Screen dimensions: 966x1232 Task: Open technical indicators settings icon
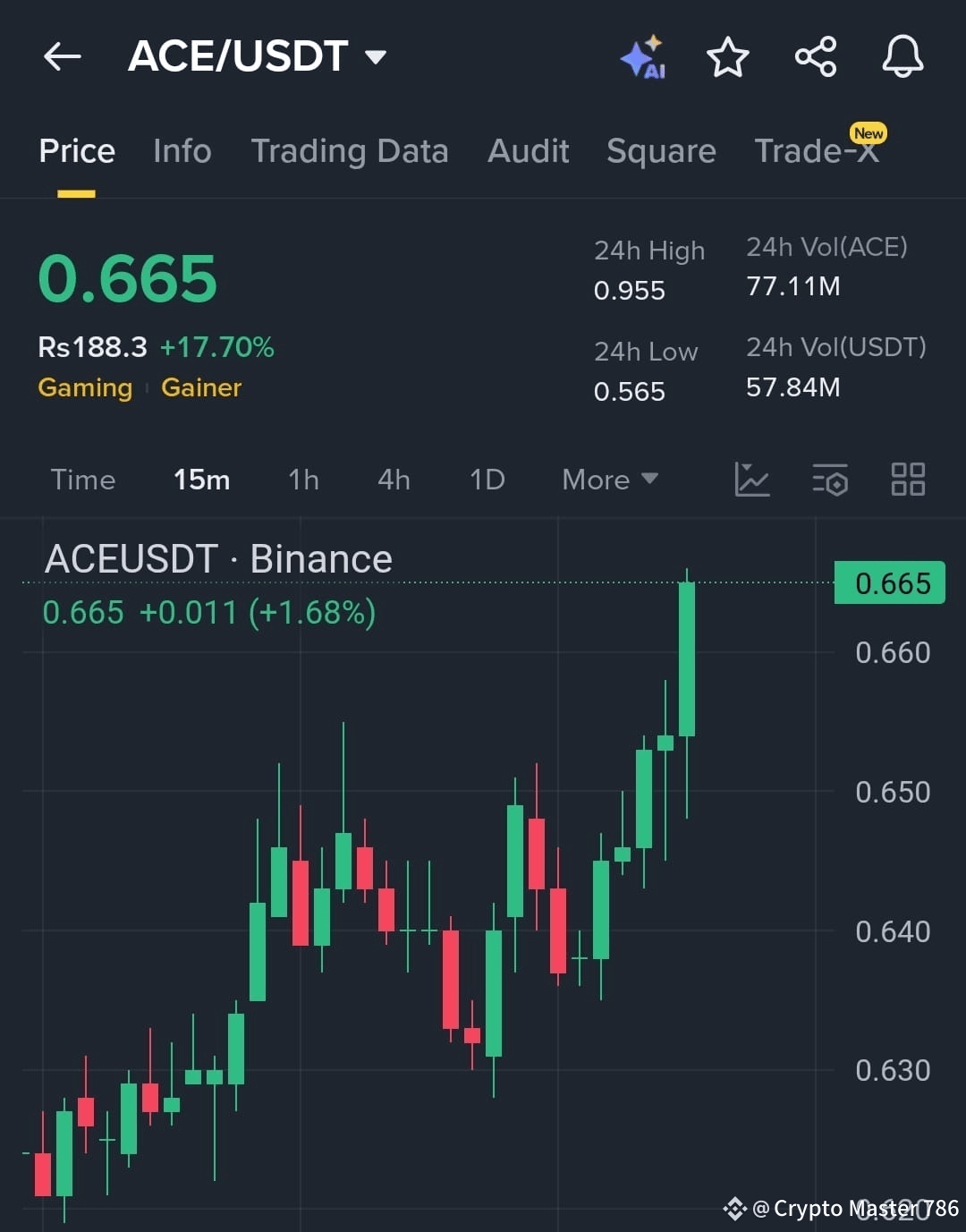830,480
